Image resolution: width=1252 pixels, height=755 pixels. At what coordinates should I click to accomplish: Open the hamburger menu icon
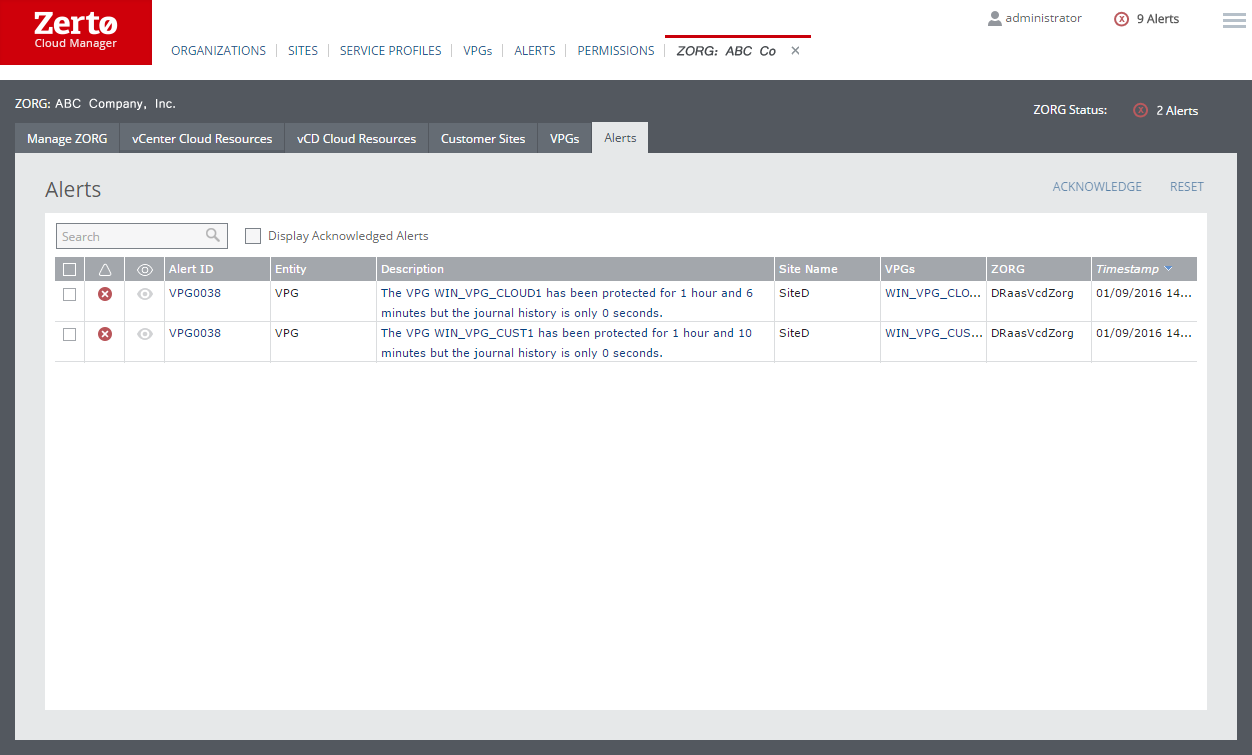click(1234, 20)
